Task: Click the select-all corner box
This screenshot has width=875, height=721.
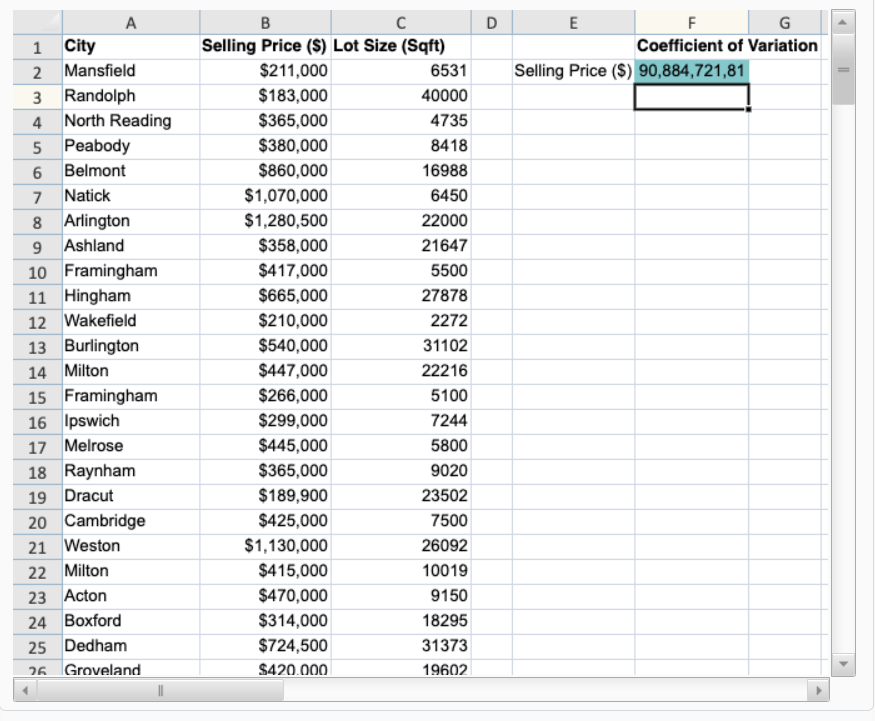Action: (x=37, y=23)
